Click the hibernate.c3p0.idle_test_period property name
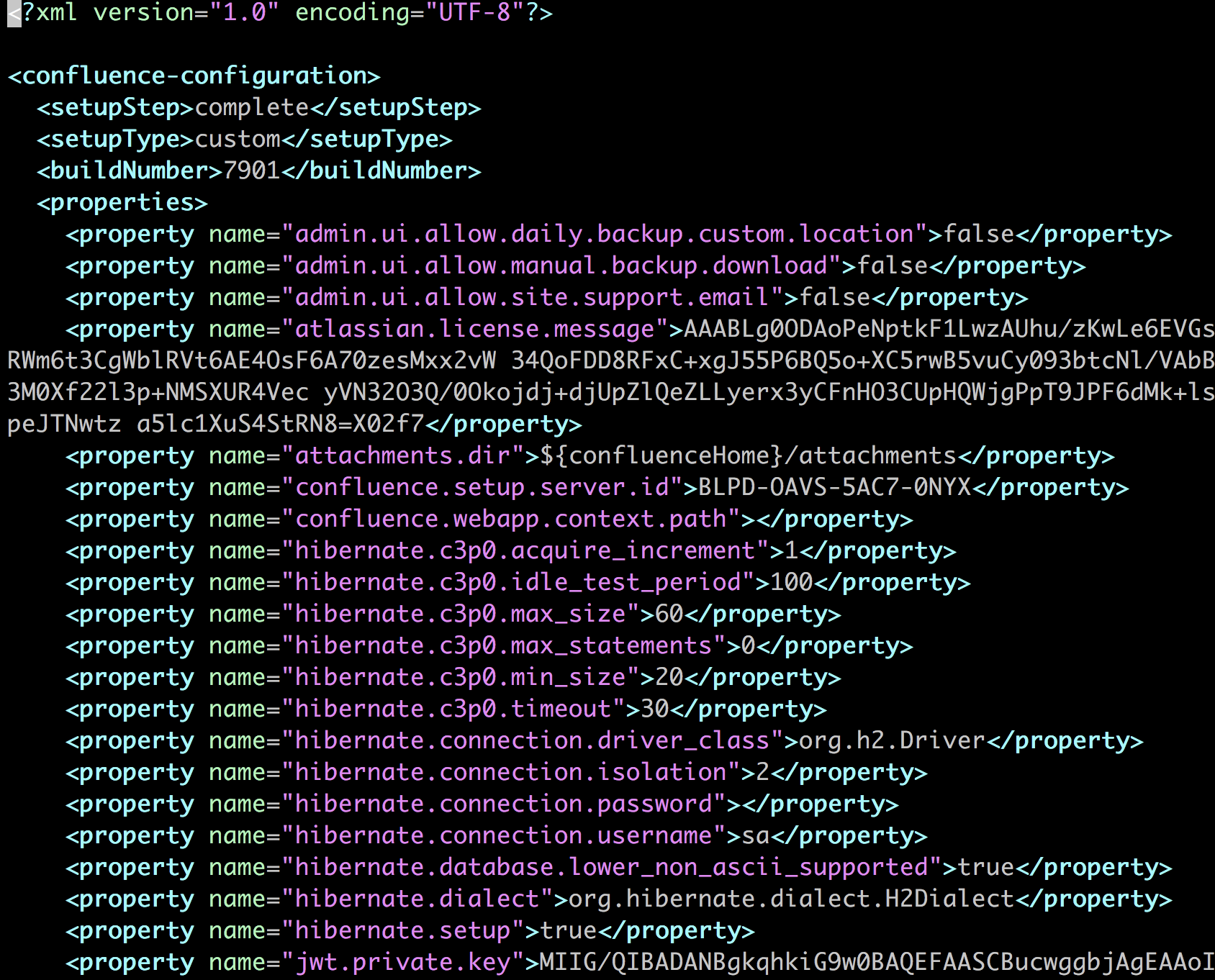The image size is (1215, 980). click(x=518, y=582)
